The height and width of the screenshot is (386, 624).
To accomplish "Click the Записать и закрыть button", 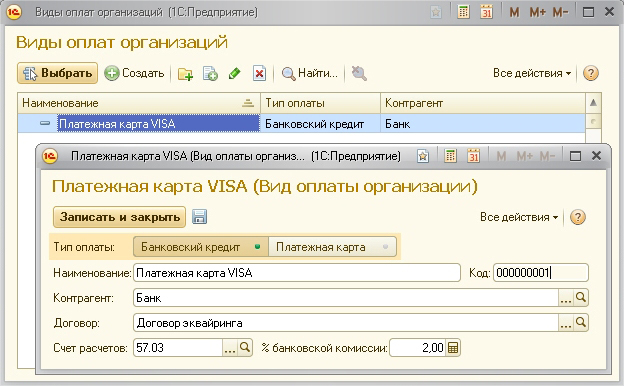I will [x=119, y=217].
